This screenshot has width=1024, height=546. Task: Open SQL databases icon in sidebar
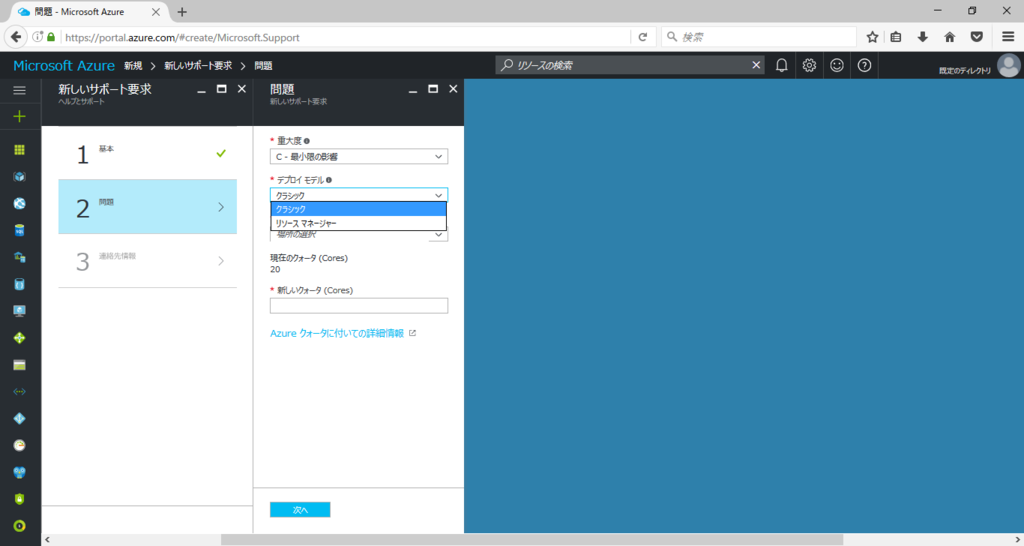(x=20, y=230)
